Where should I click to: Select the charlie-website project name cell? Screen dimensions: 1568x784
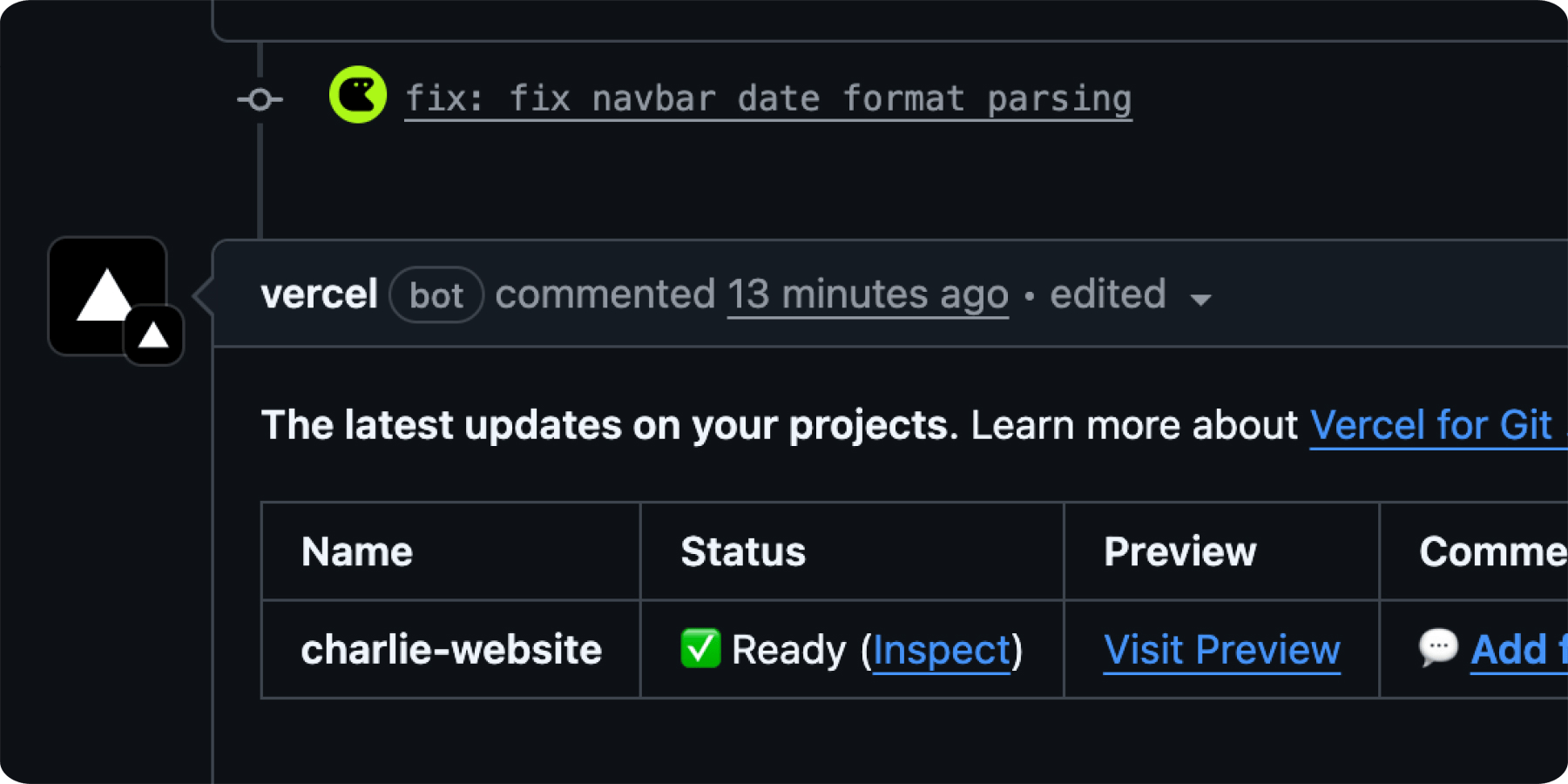pos(451,650)
